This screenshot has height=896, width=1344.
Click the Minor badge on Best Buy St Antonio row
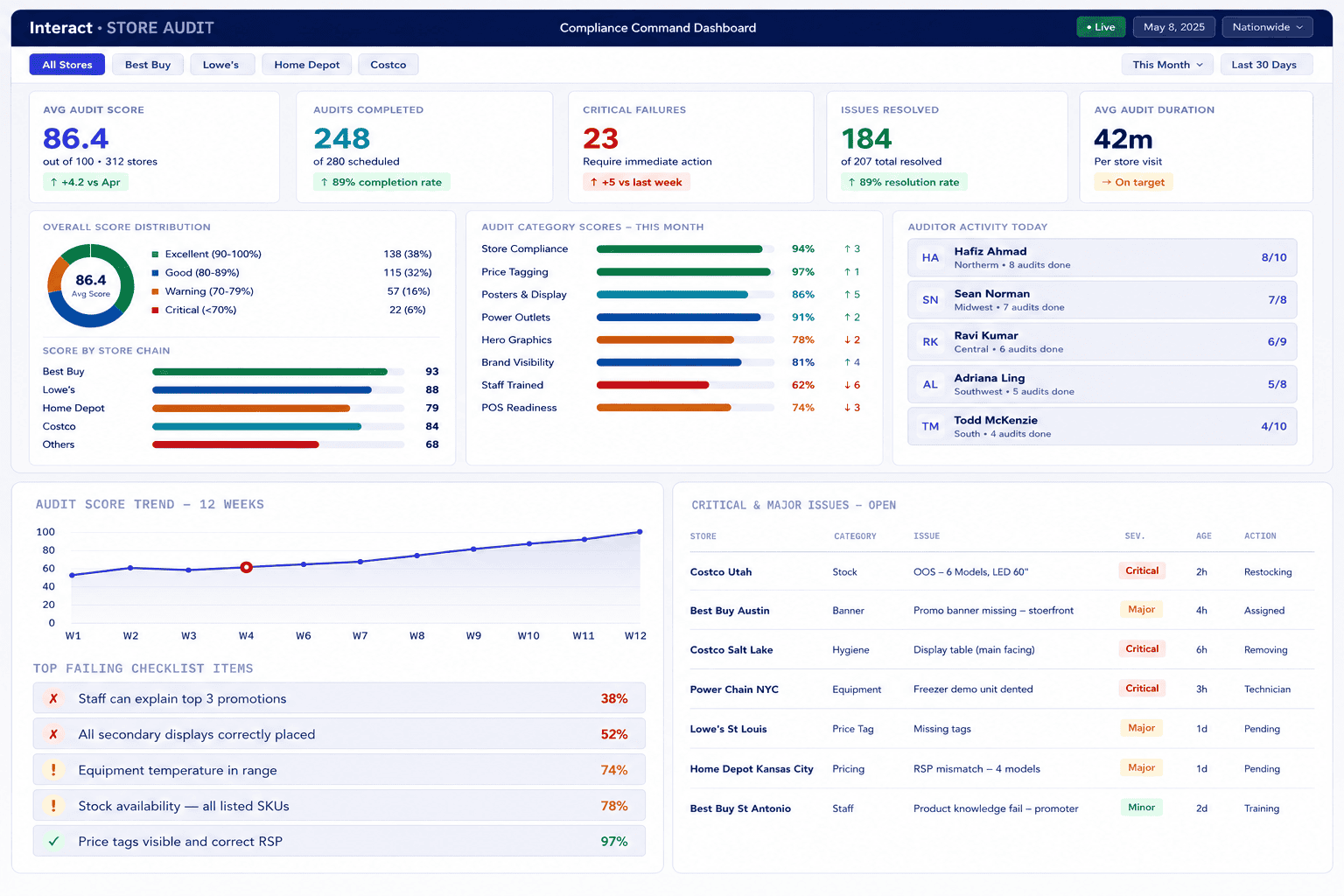click(x=1141, y=808)
